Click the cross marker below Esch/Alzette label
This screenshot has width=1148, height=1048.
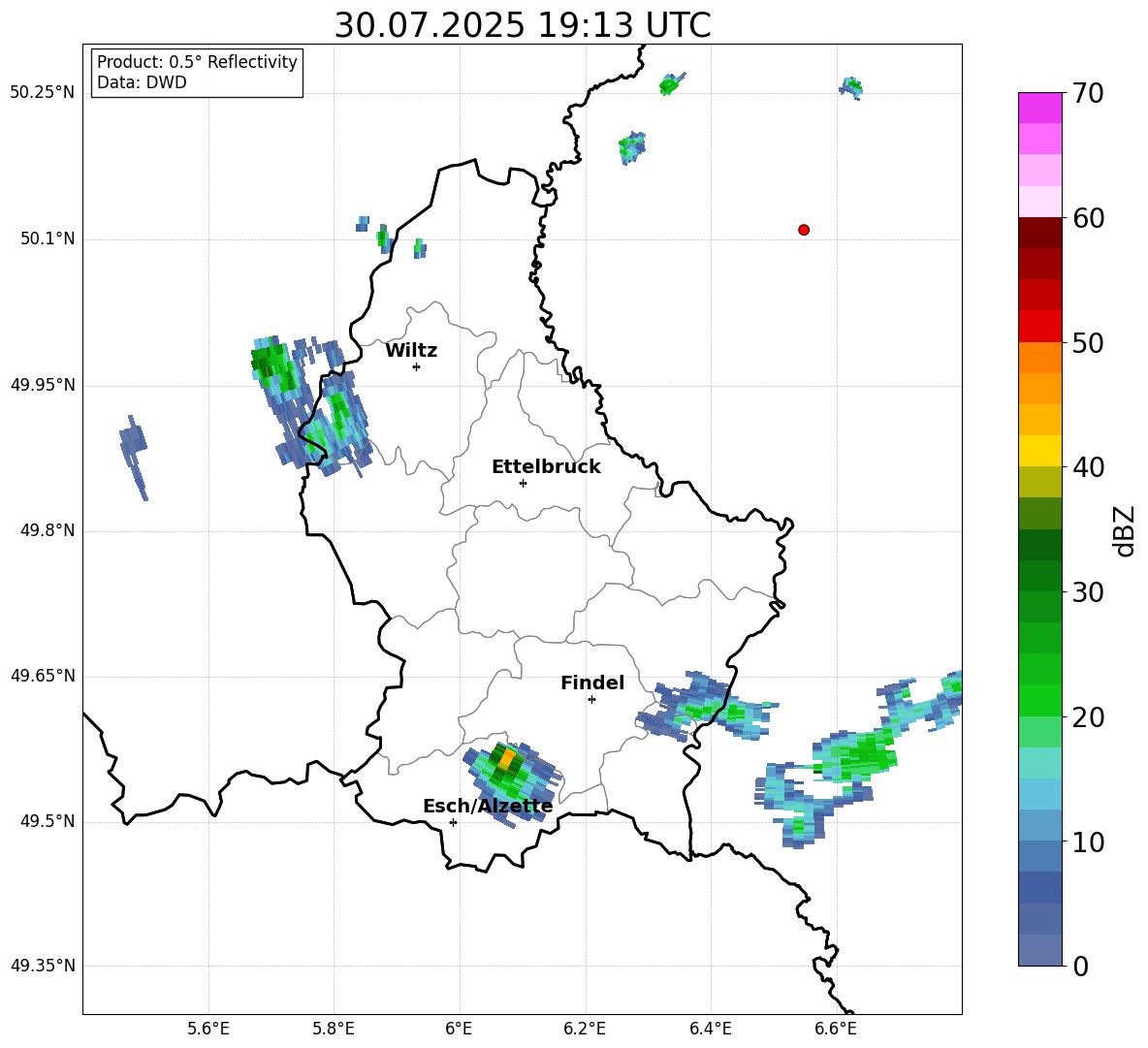(x=453, y=822)
